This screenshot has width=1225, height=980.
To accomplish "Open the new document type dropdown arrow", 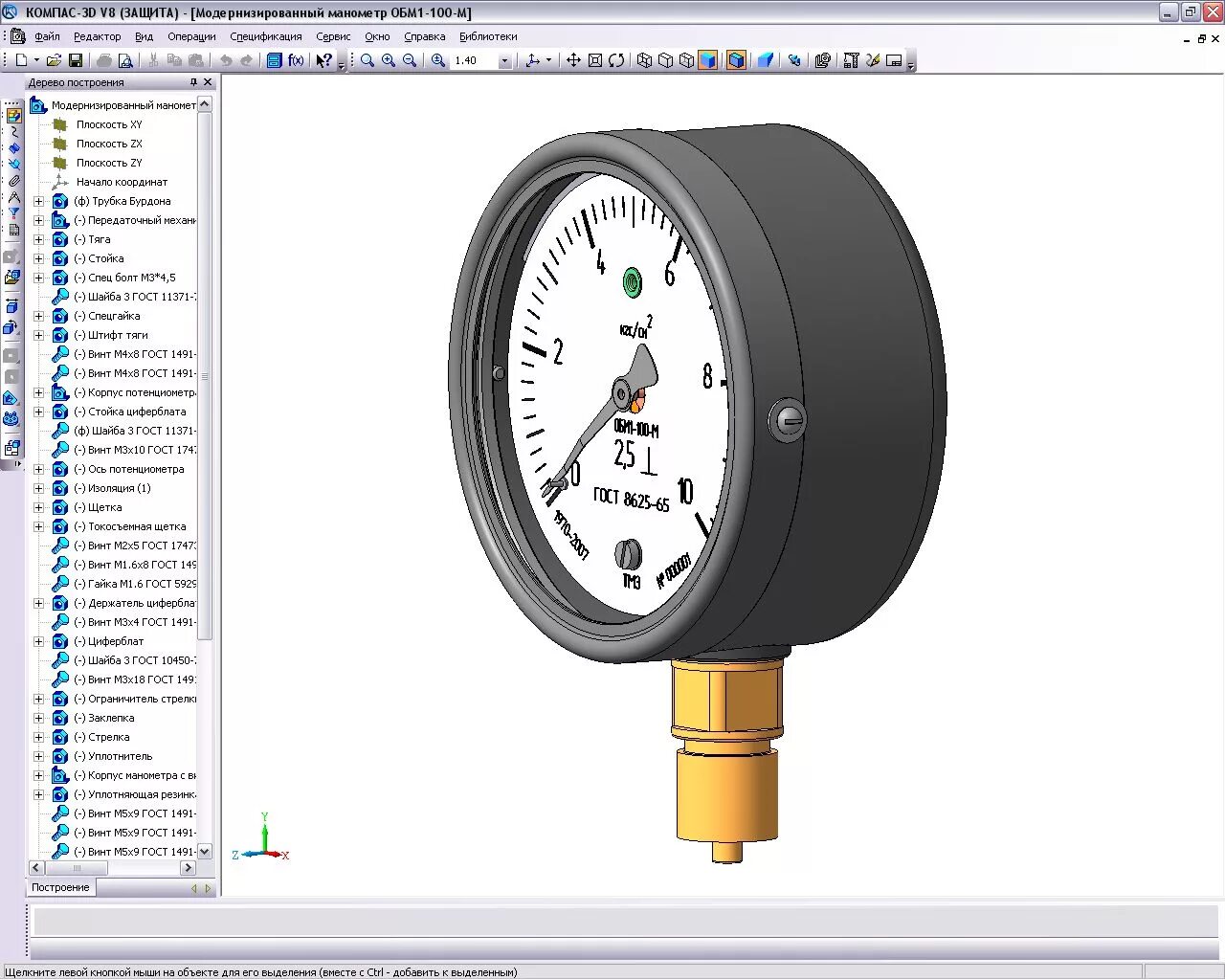I will [36, 60].
